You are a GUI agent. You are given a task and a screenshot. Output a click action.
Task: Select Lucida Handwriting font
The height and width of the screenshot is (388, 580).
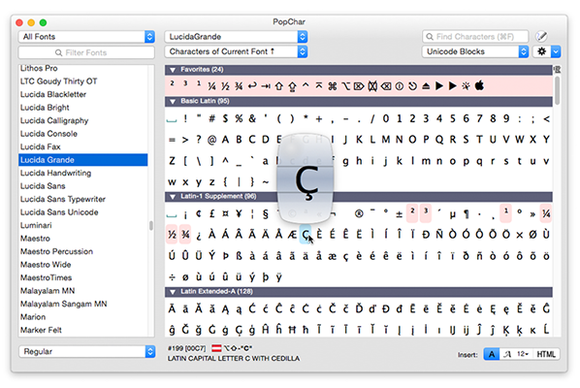(x=83, y=173)
